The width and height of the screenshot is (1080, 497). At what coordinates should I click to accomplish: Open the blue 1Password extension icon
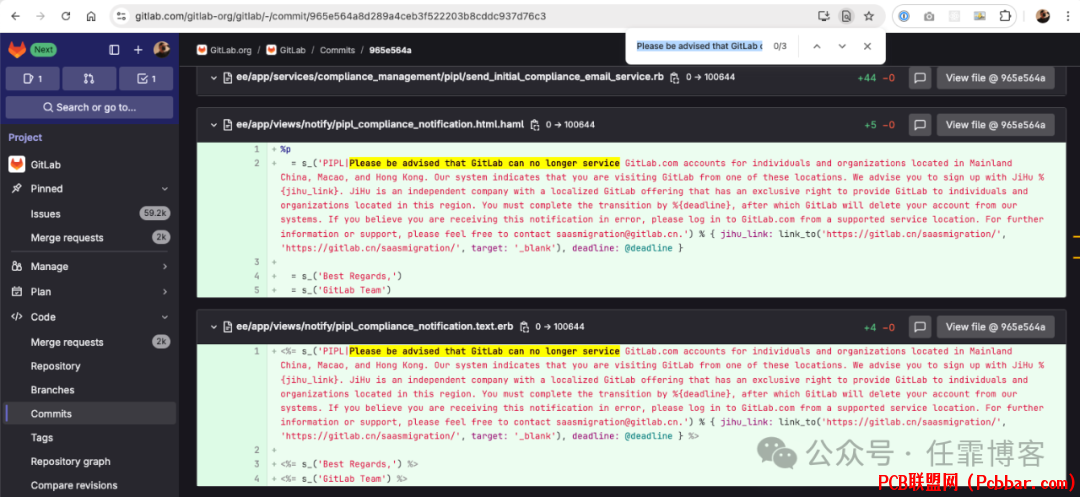(904, 16)
